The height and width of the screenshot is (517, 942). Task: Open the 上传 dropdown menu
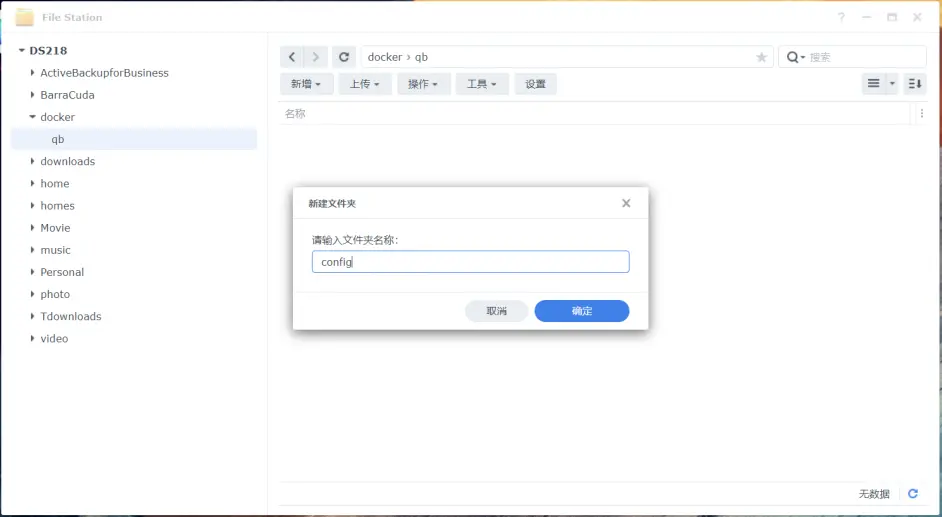point(365,84)
